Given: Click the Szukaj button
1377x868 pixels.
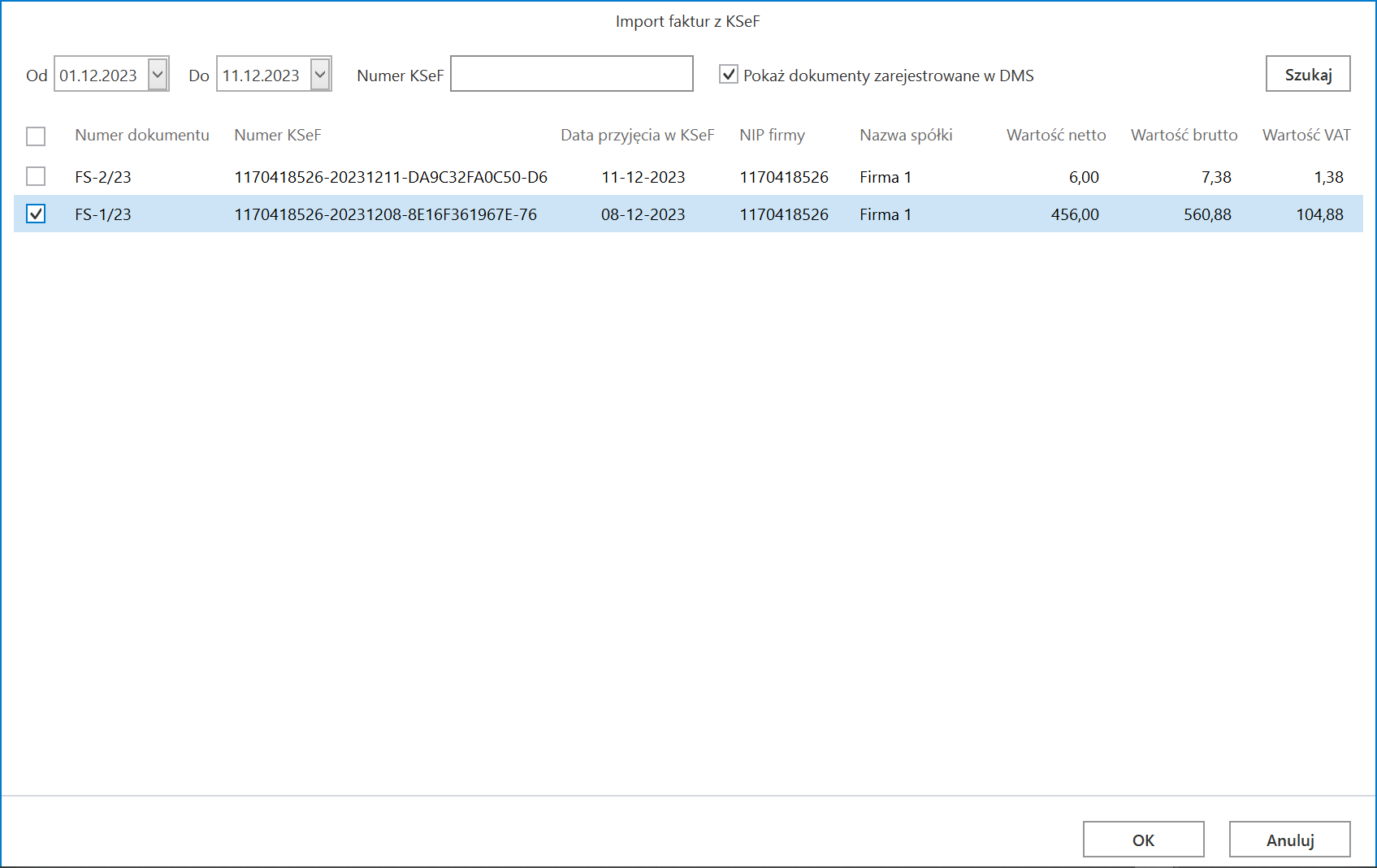Looking at the screenshot, I should [1308, 74].
